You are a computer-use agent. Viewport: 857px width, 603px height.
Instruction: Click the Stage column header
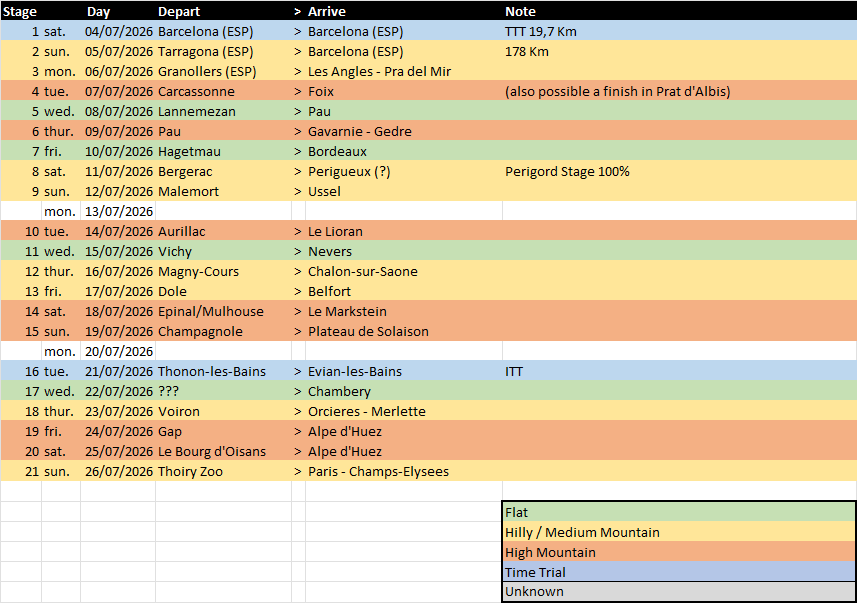[x=20, y=11]
